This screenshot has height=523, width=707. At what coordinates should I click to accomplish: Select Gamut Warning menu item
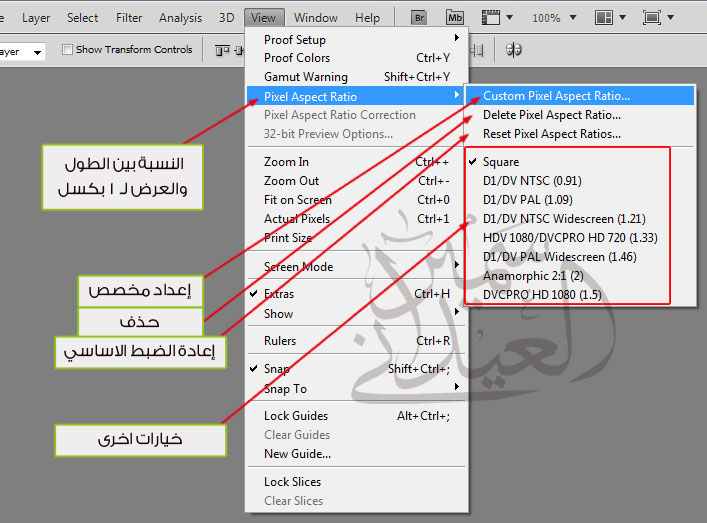pyautogui.click(x=357, y=77)
